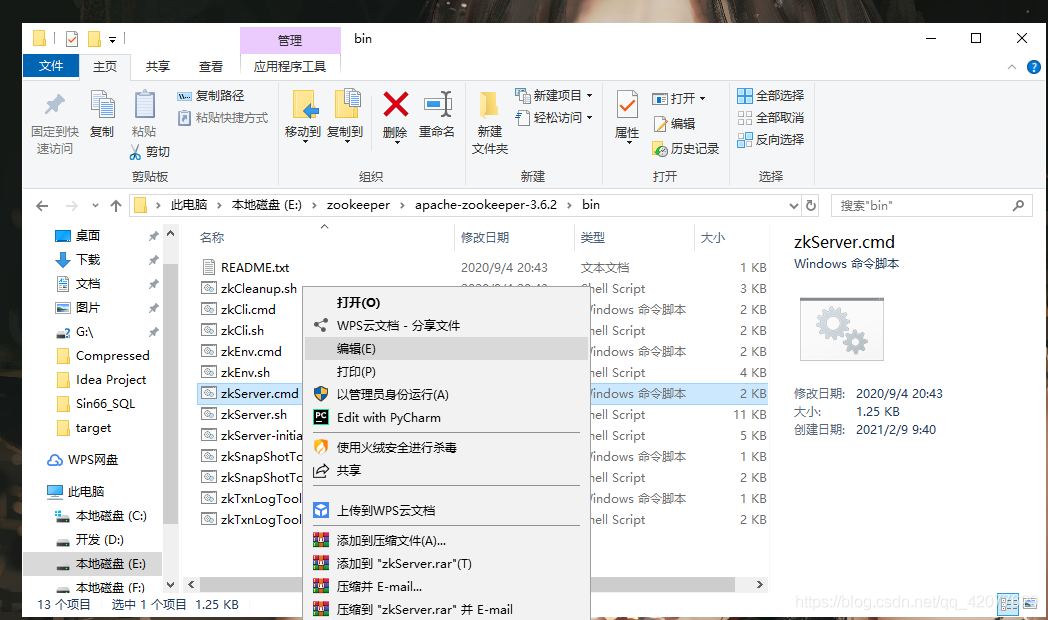Click the Copy to folder icon
This screenshot has width=1048, height=620.
pyautogui.click(x=346, y=105)
